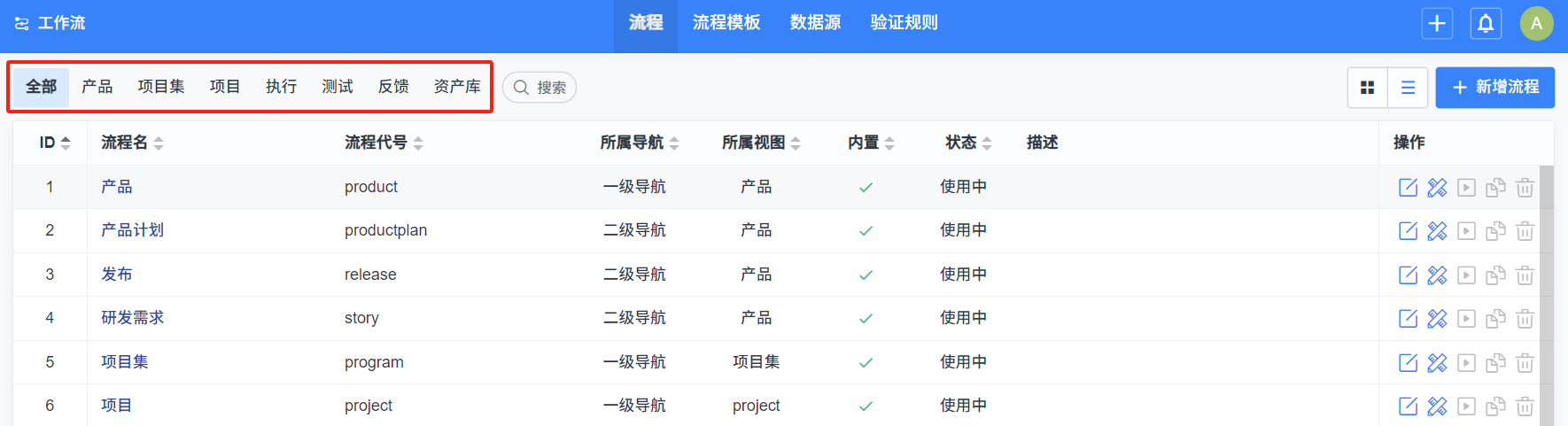Click the table's vertical scrollbar
The height and width of the screenshot is (426, 1568).
click(1547, 292)
